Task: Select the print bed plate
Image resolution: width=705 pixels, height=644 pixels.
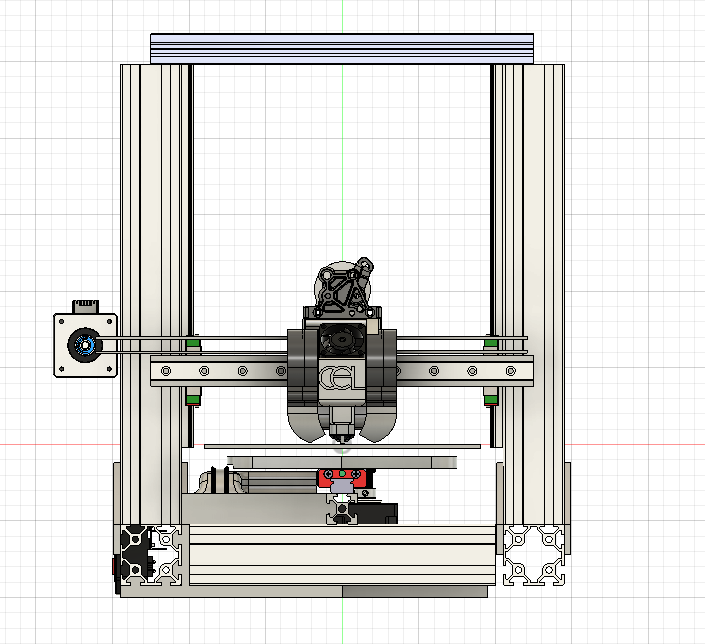Action: pos(342,461)
